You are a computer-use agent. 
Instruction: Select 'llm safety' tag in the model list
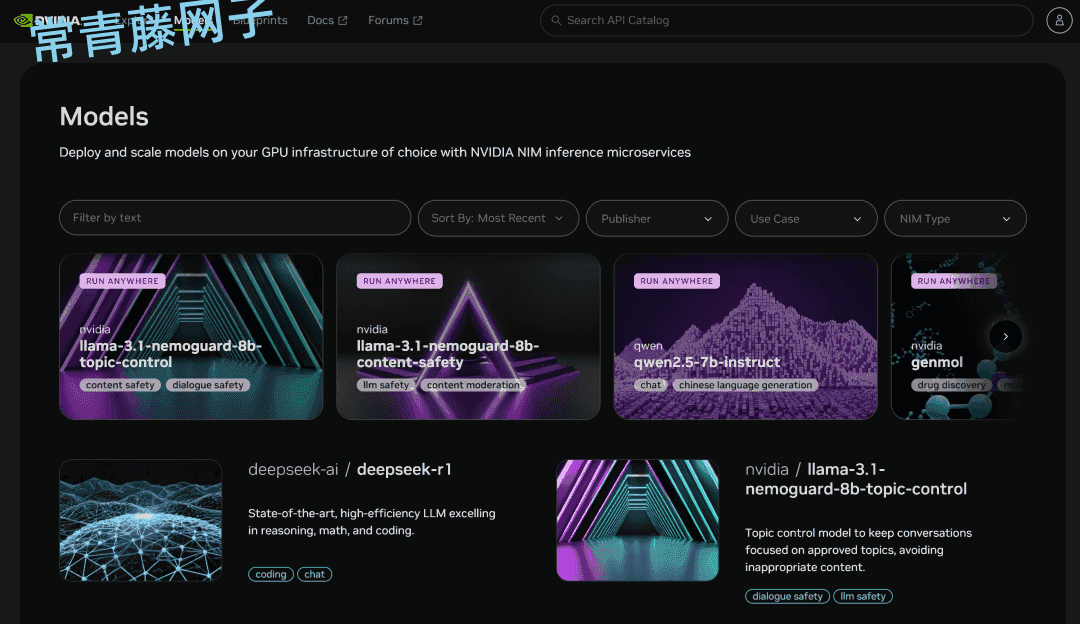(x=862, y=596)
